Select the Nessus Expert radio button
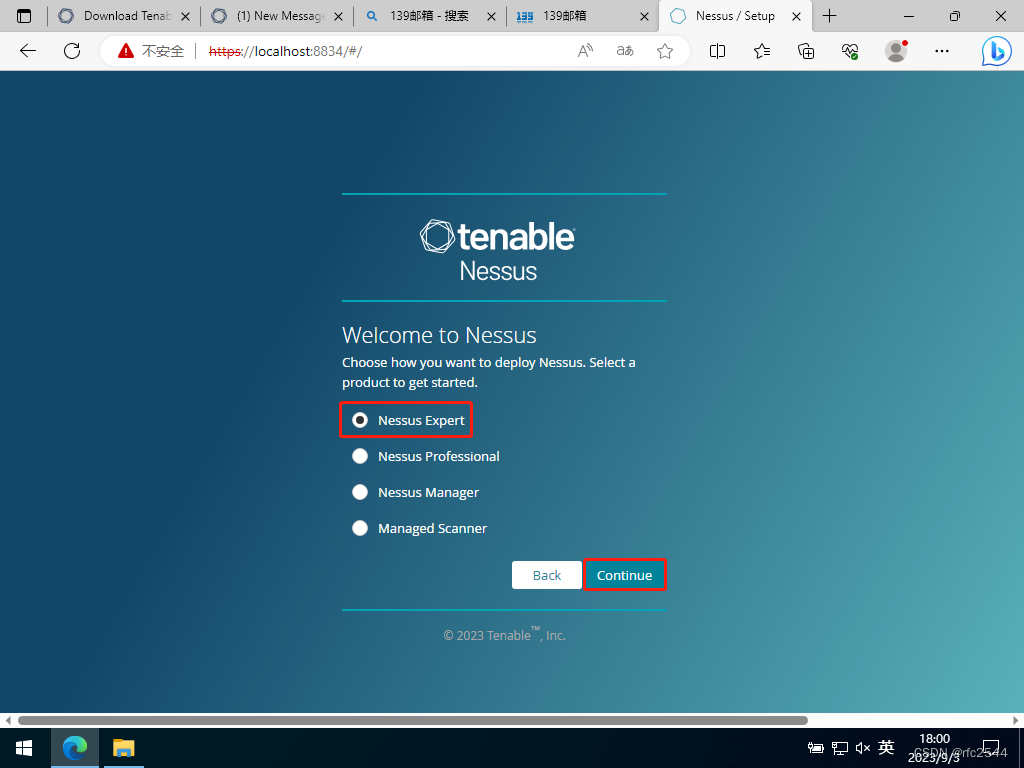 [360, 420]
